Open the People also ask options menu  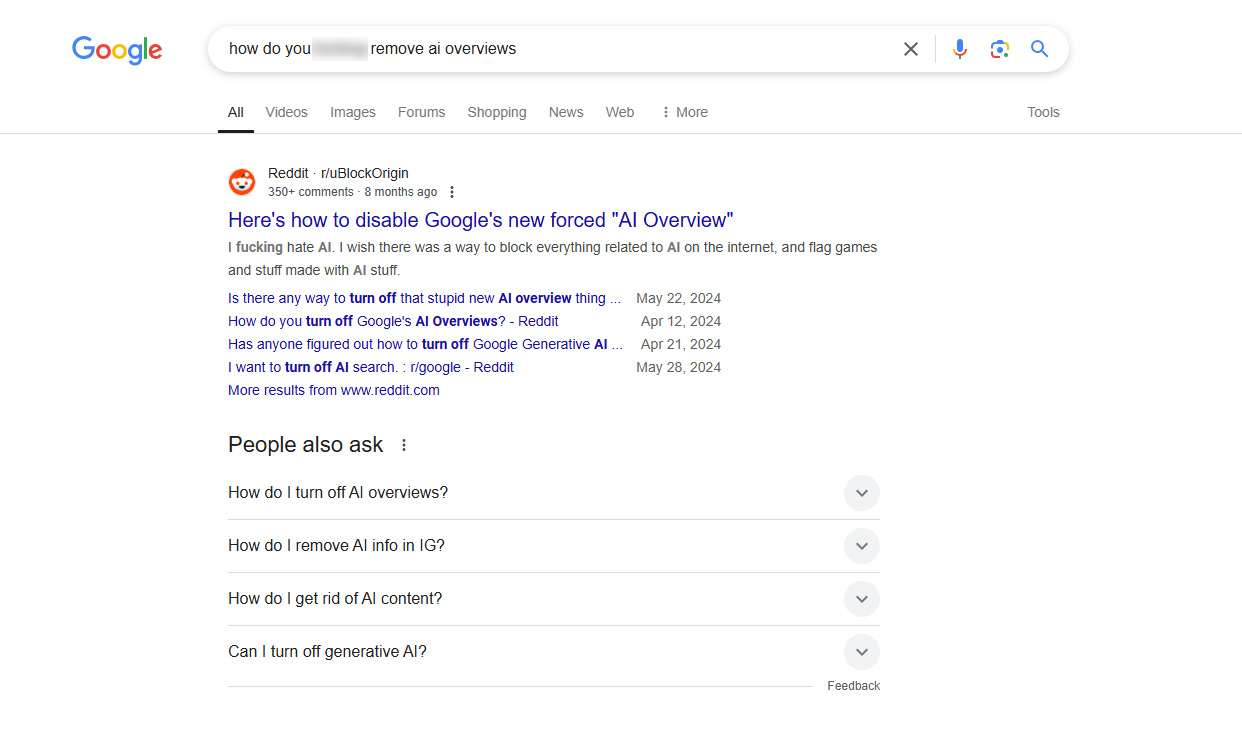pos(404,445)
